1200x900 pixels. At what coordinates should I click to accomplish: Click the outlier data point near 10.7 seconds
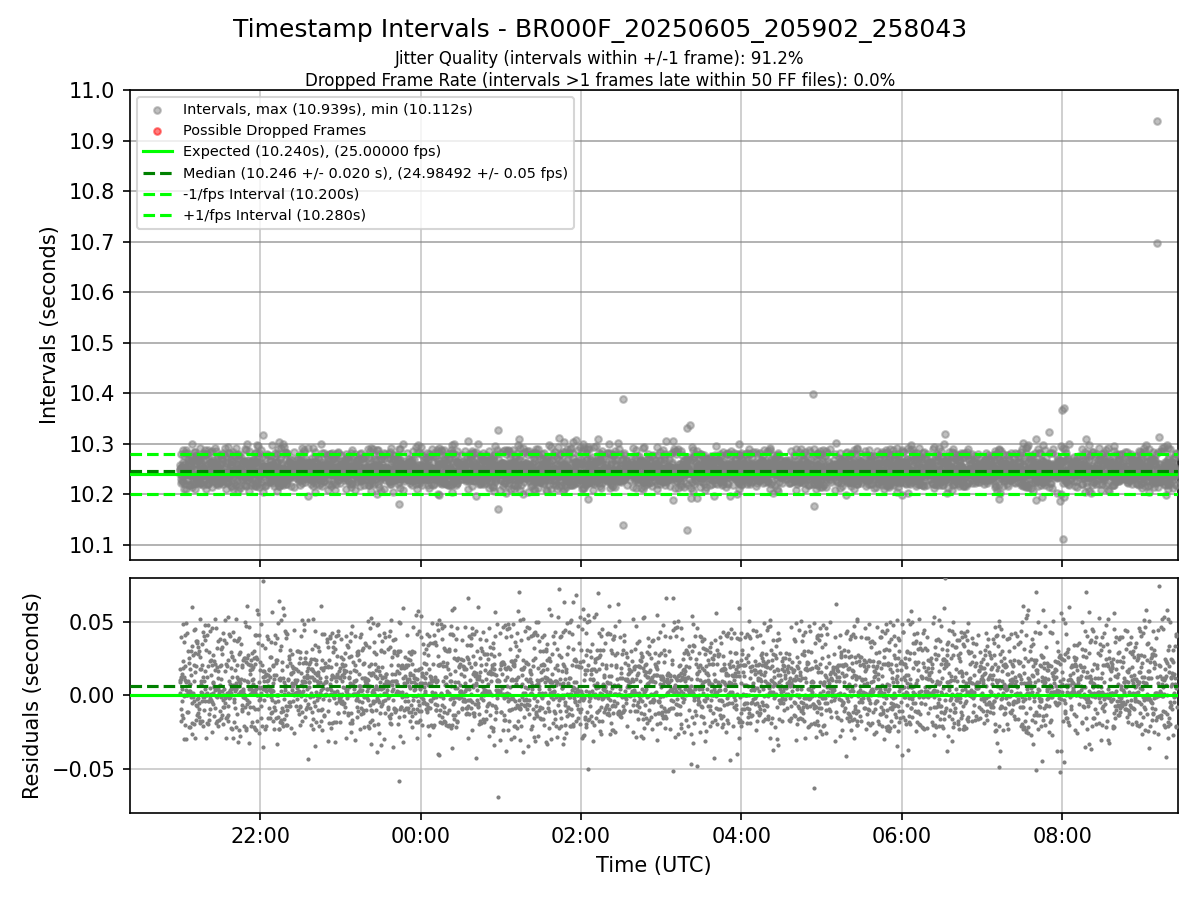point(1157,243)
